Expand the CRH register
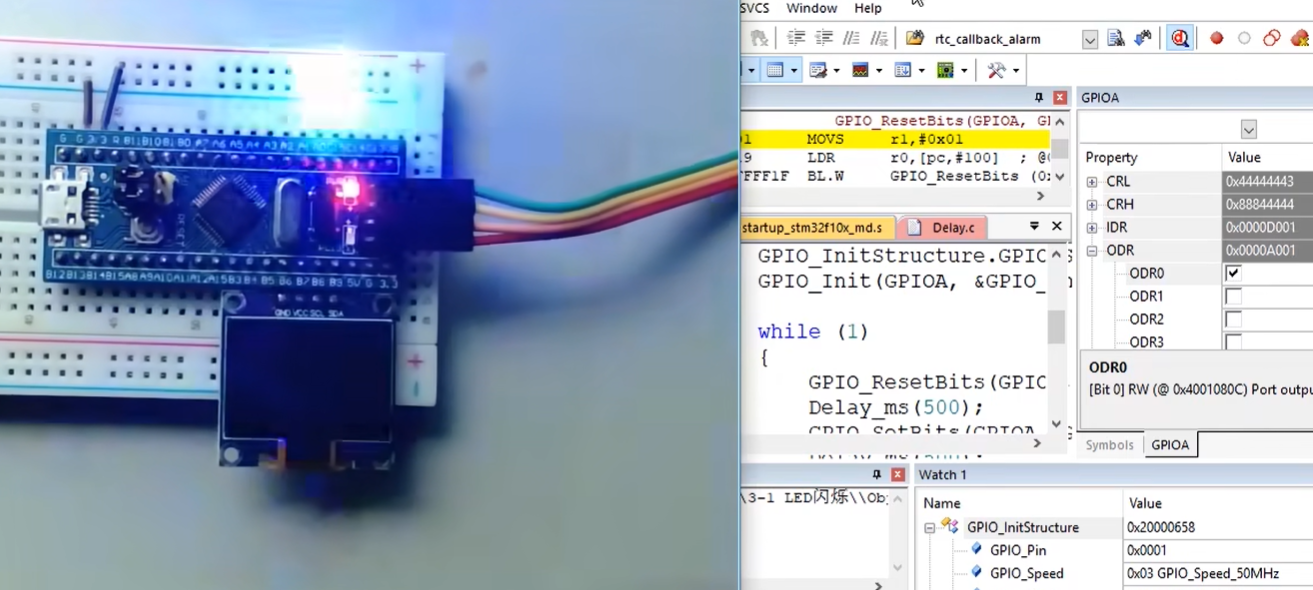The image size is (1313, 590). pyautogui.click(x=1092, y=205)
